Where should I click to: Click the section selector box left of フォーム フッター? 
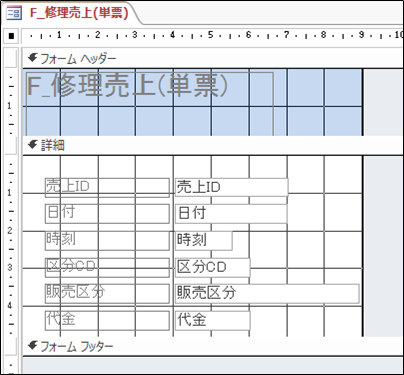click(11, 347)
